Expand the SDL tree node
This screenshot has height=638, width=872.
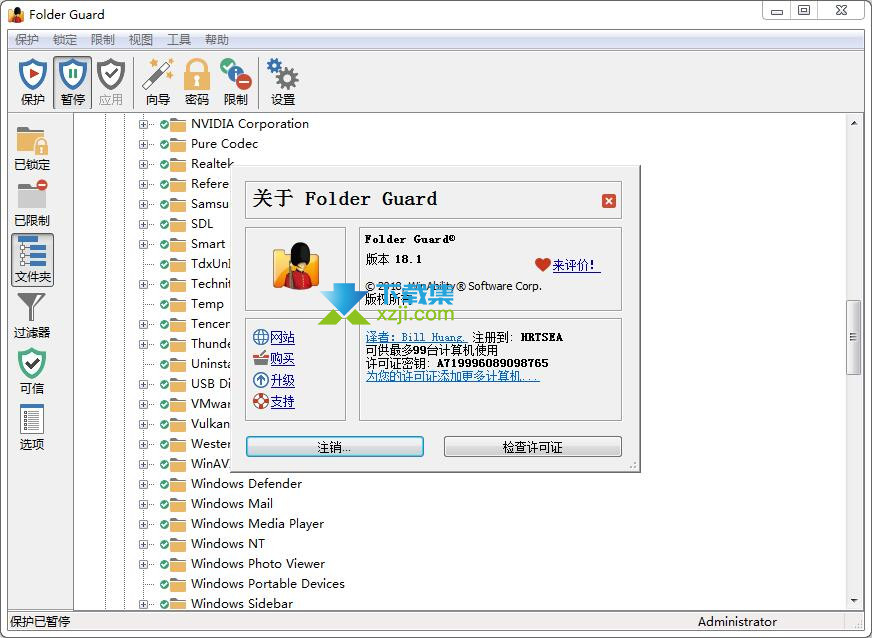(x=143, y=225)
